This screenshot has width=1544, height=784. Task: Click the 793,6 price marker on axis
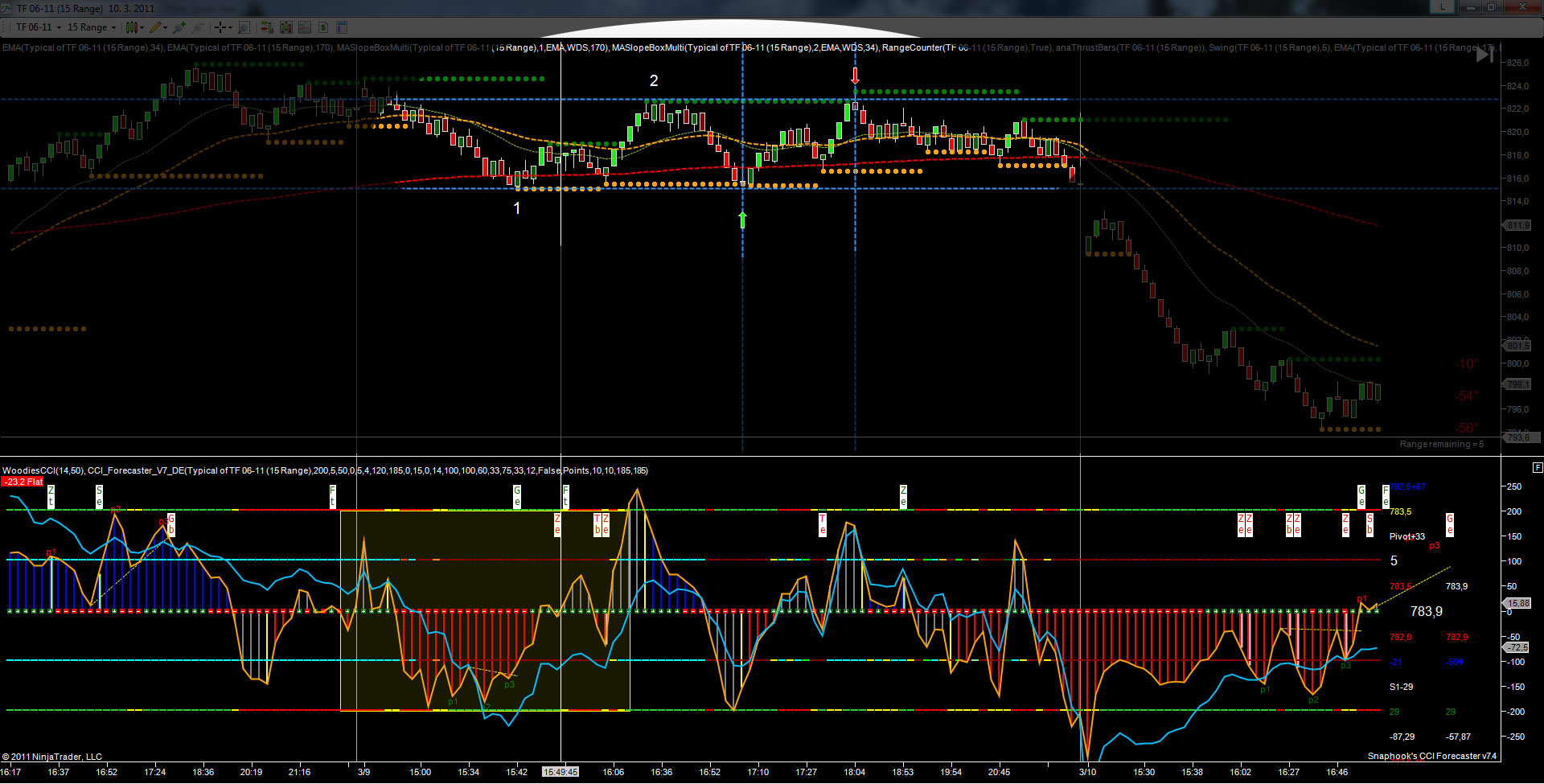[x=1517, y=437]
